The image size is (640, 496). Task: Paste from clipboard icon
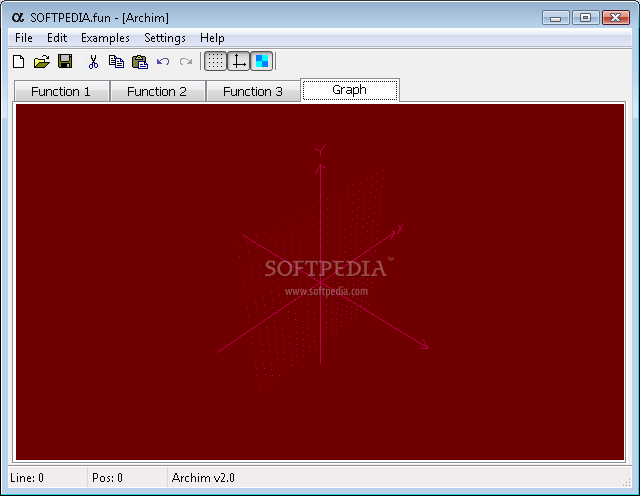click(x=140, y=62)
